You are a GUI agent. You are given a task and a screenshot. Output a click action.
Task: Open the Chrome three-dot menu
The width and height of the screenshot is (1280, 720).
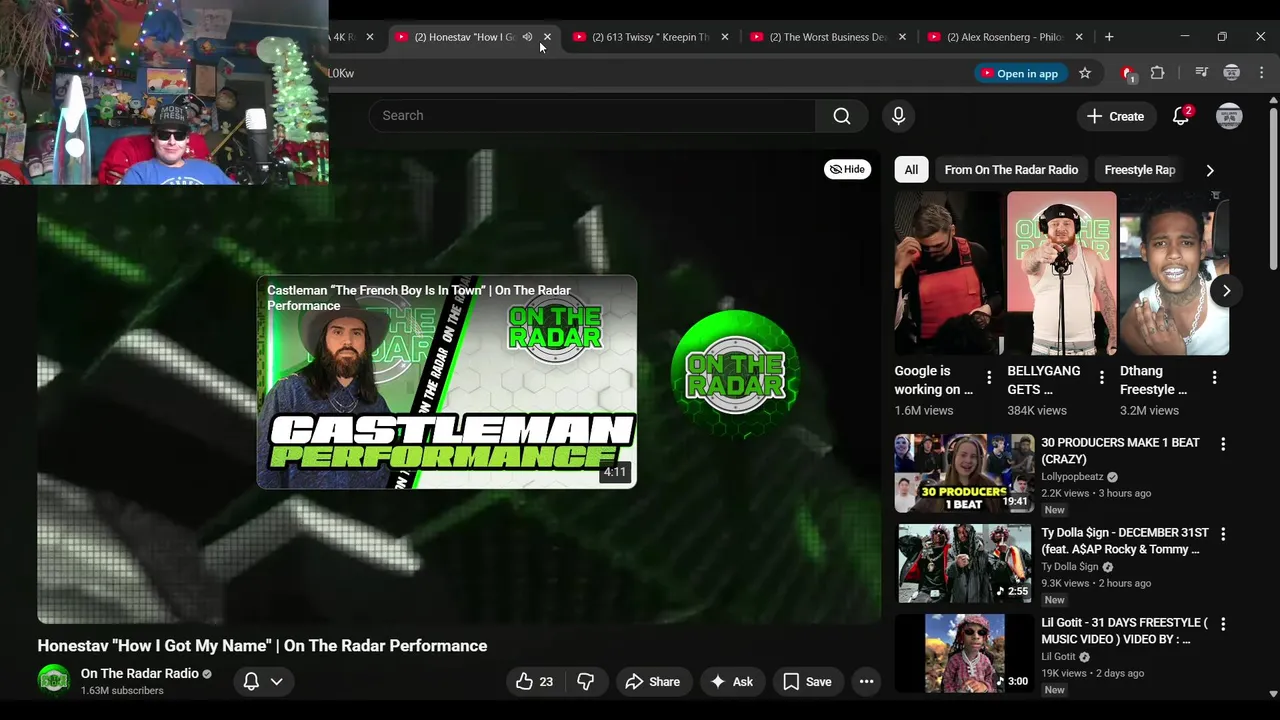pyautogui.click(x=1261, y=73)
